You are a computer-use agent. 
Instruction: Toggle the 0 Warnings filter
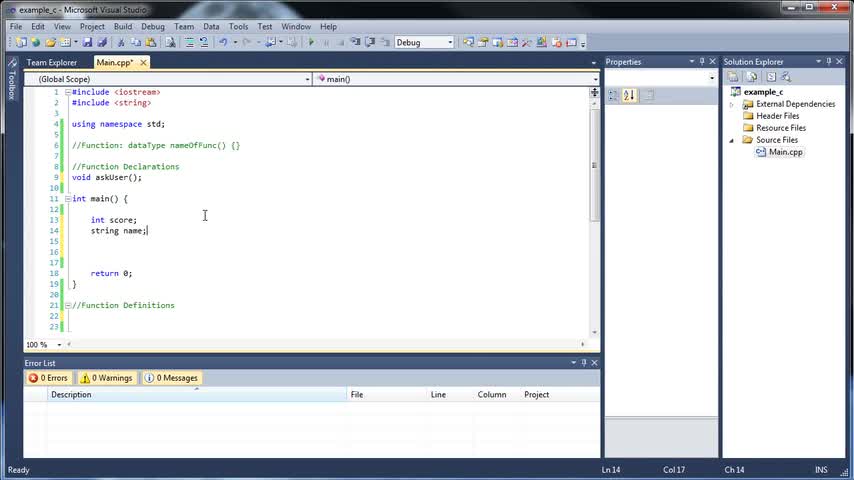(107, 378)
